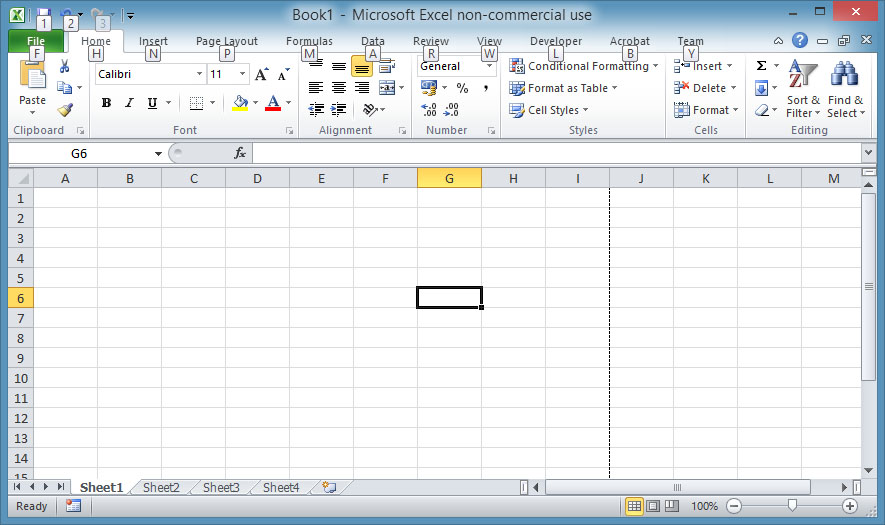Toggle Bold formatting
This screenshot has height=525, width=885.
click(106, 103)
